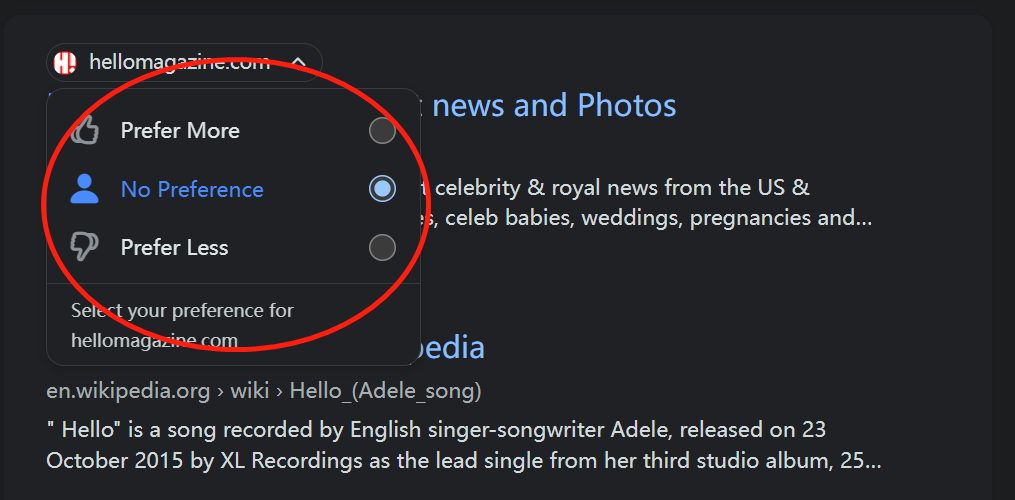Select the Prefer Less radio button

(x=382, y=247)
